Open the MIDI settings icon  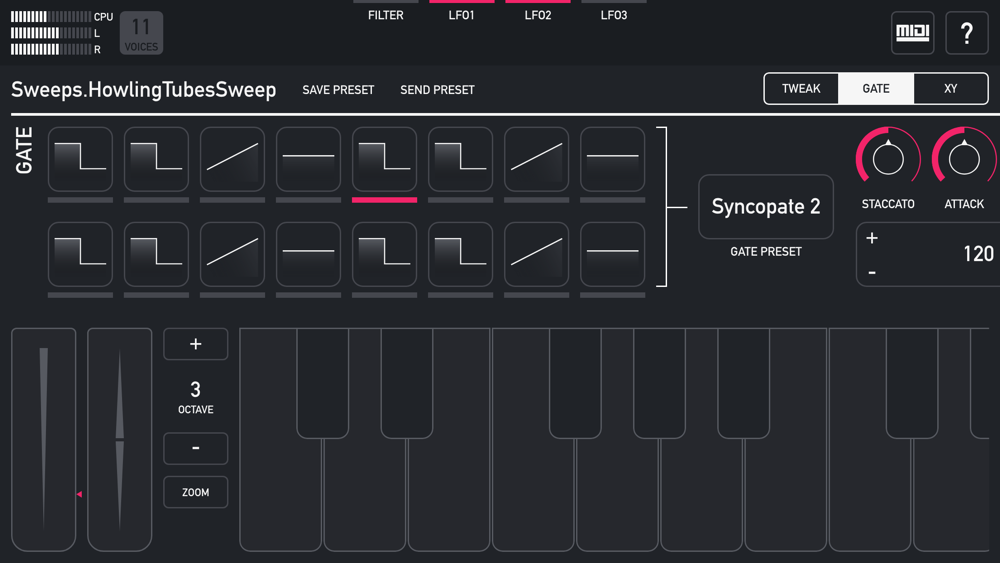click(x=913, y=33)
